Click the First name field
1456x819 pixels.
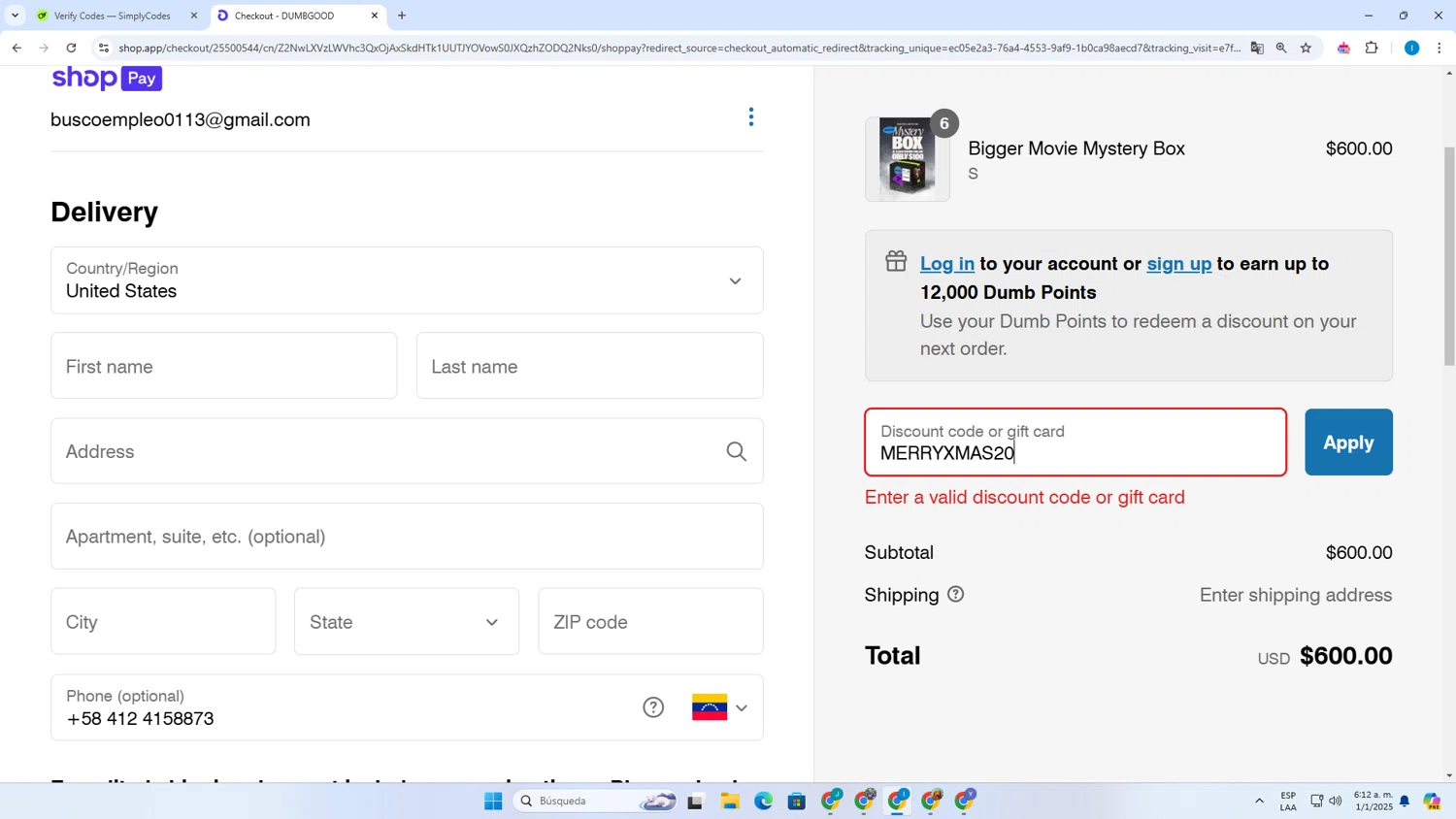(x=224, y=366)
